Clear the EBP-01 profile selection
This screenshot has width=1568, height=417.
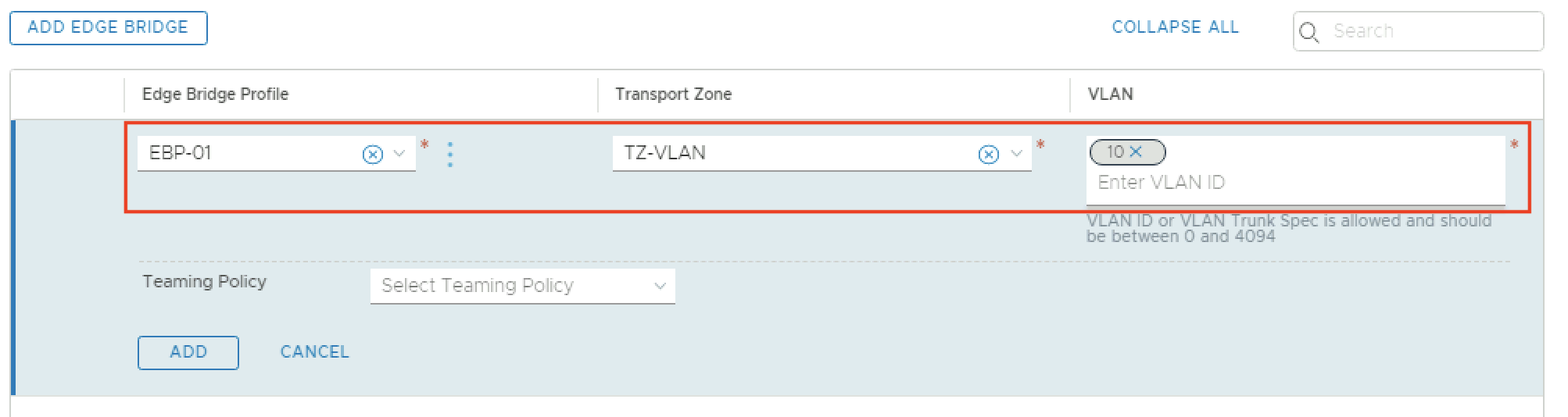pos(373,155)
